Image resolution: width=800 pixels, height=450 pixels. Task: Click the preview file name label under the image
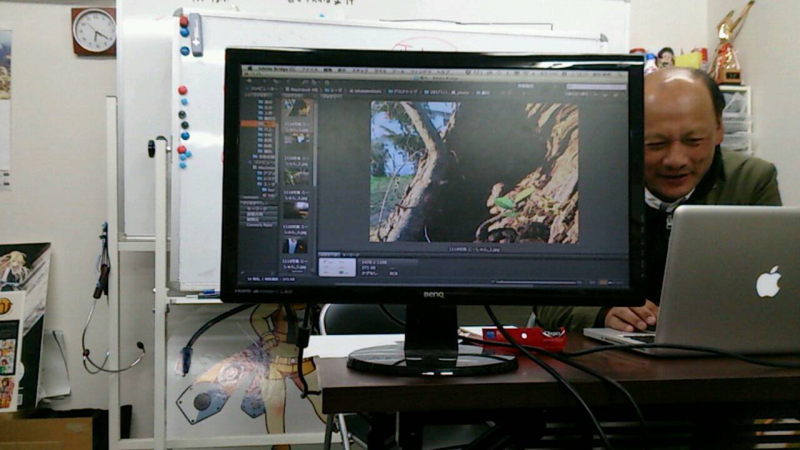coord(474,249)
